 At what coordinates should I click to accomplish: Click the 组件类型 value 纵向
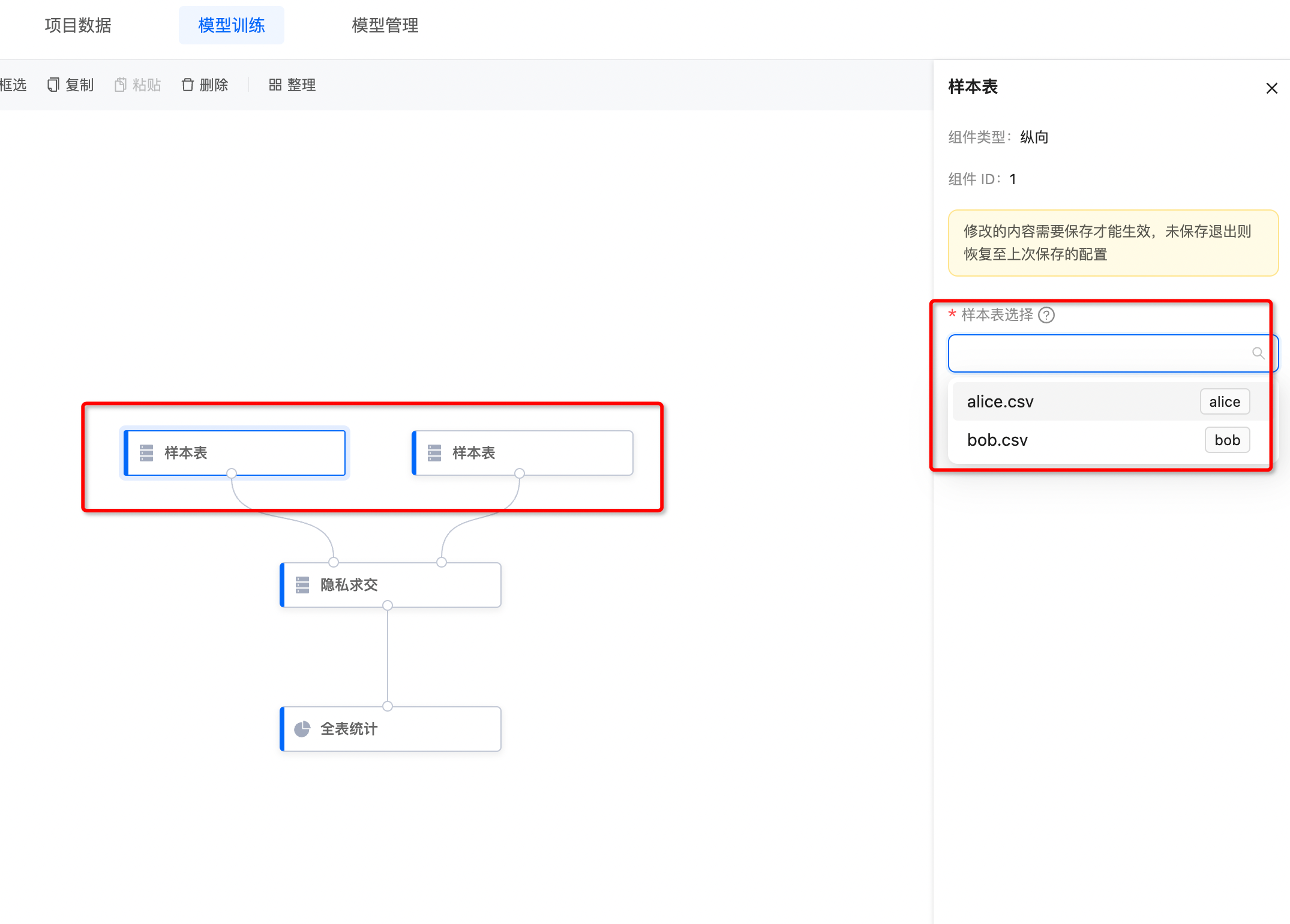click(1034, 137)
